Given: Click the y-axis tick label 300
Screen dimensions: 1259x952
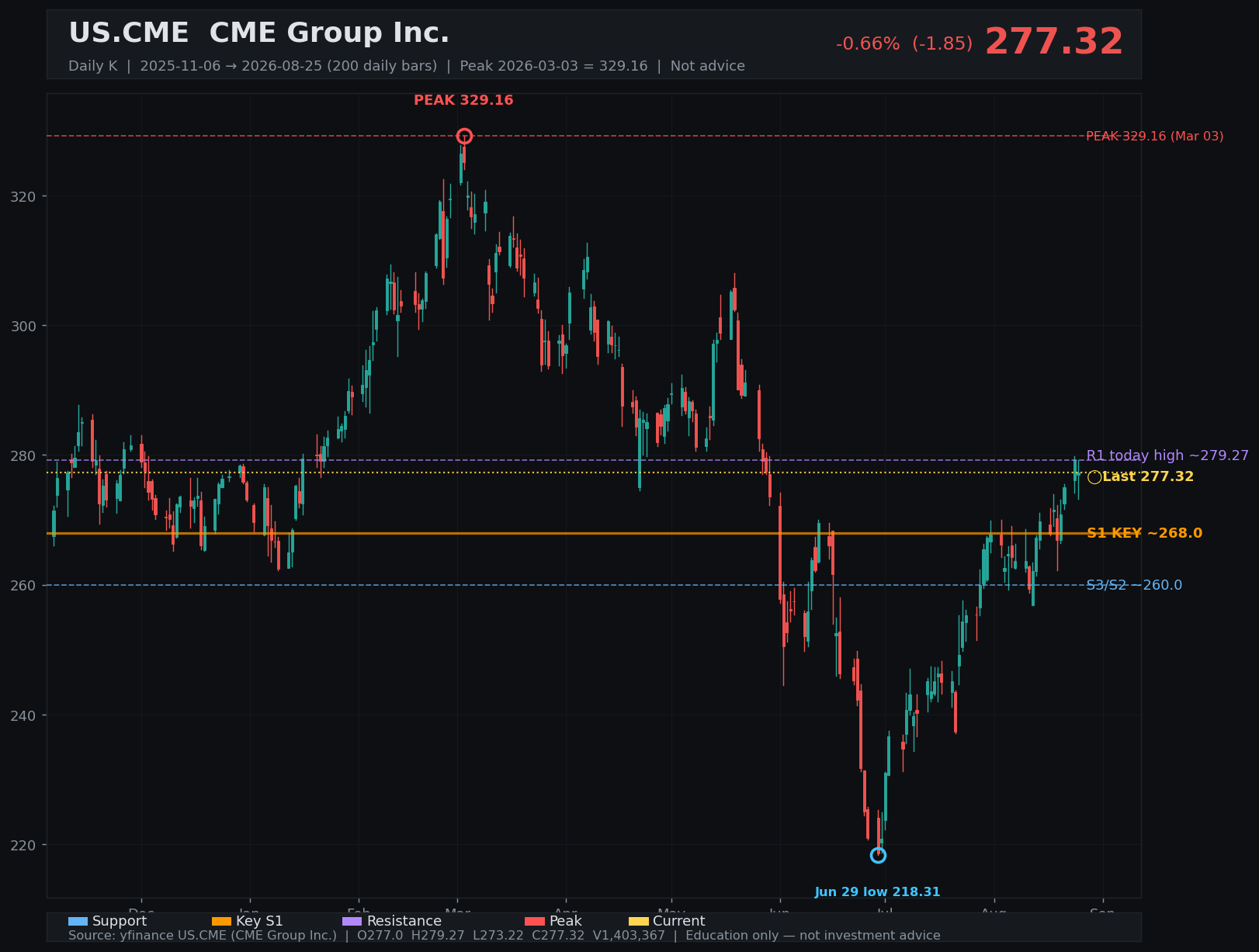Looking at the screenshot, I should click(23, 327).
